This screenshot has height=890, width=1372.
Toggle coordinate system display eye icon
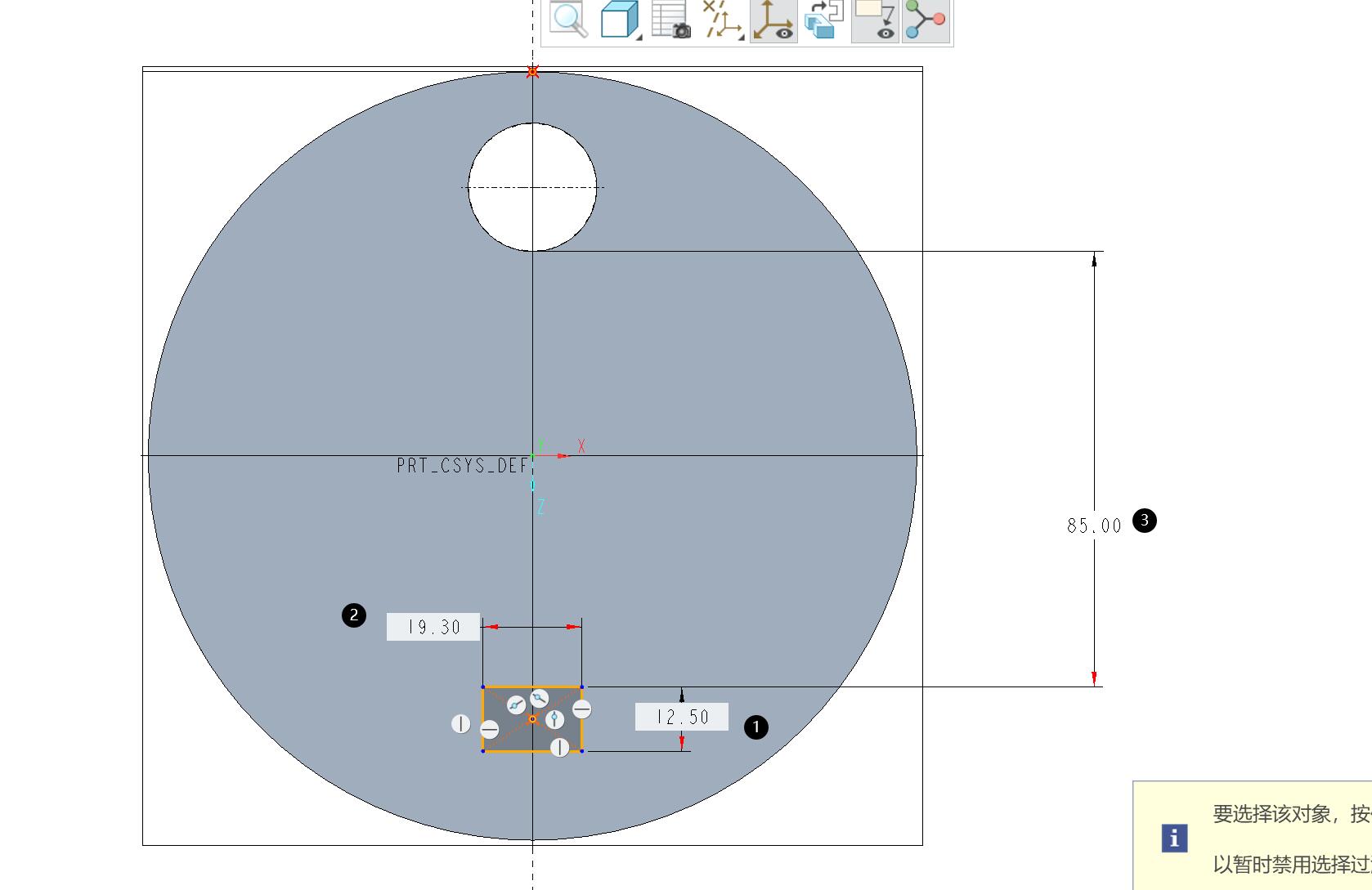coord(773,20)
